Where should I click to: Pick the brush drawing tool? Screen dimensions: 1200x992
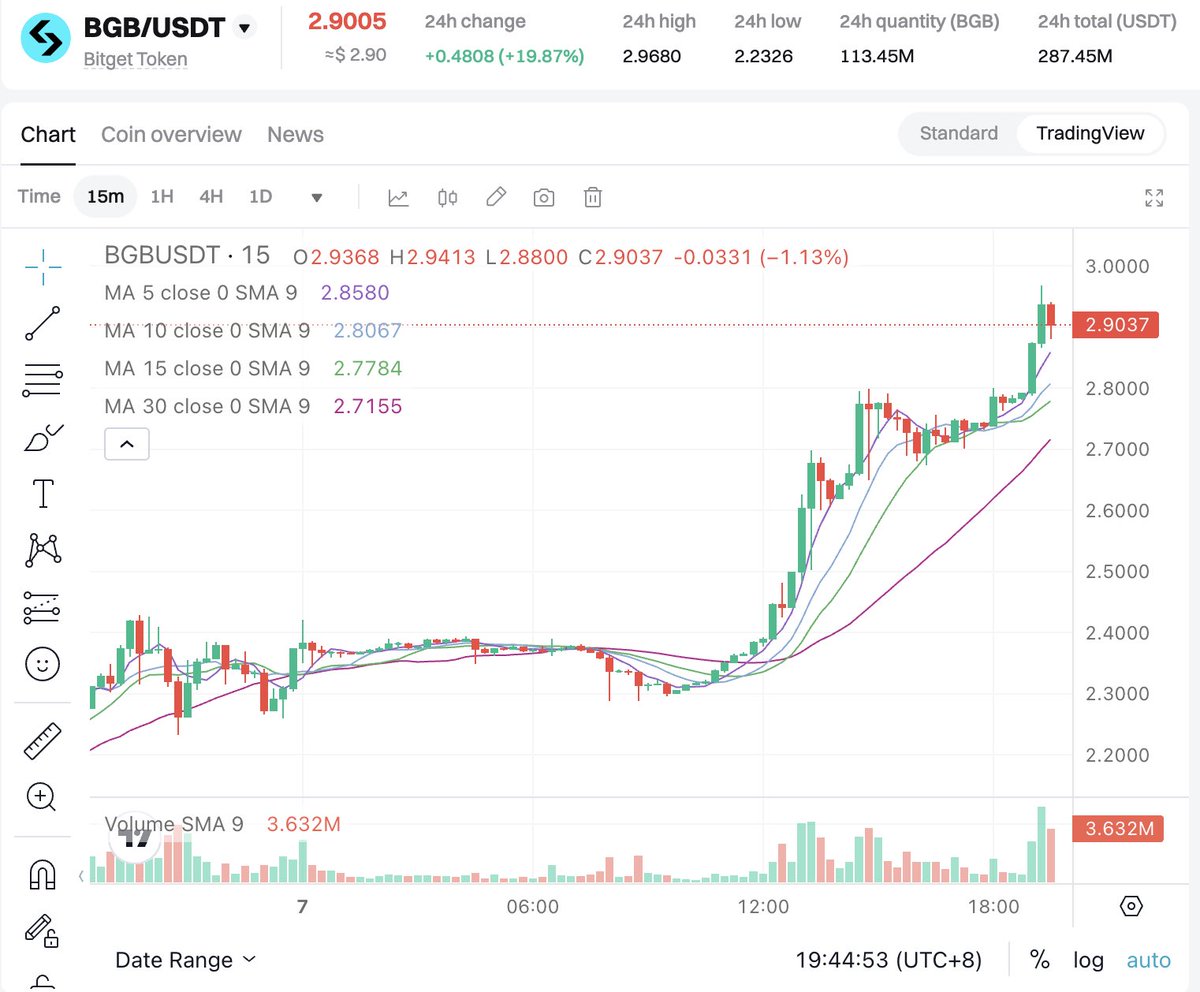click(41, 434)
